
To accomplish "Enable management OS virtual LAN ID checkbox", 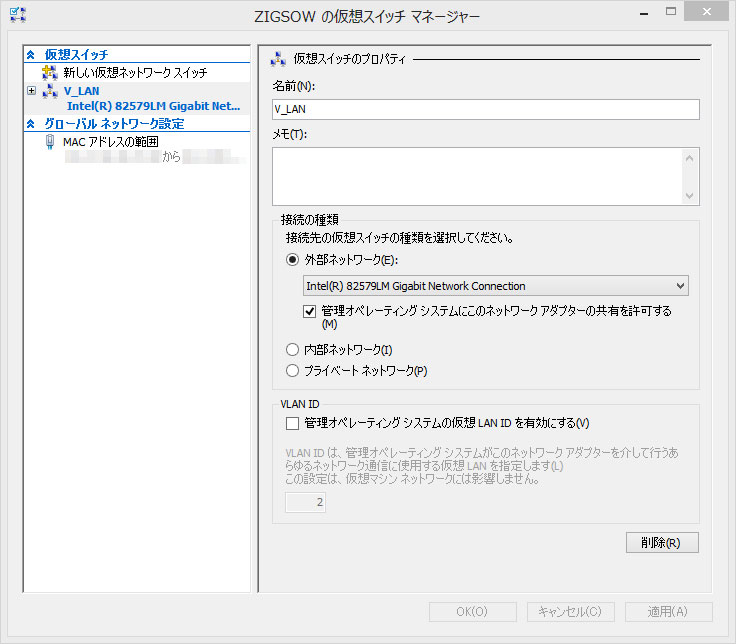I will [292, 423].
